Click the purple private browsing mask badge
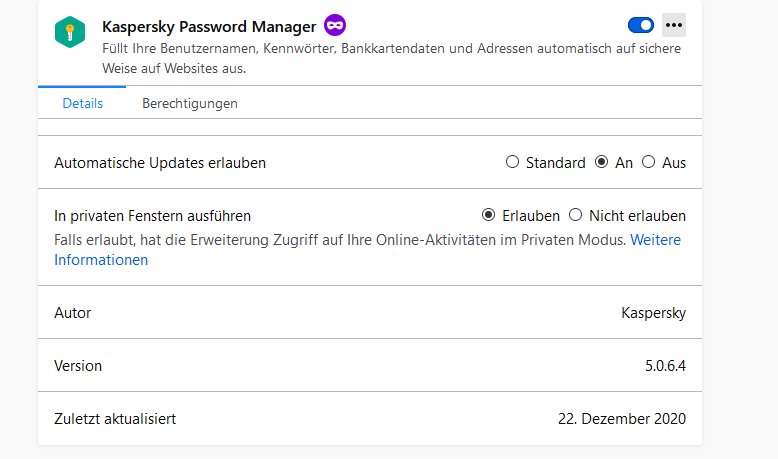The image size is (778, 459). [335, 25]
